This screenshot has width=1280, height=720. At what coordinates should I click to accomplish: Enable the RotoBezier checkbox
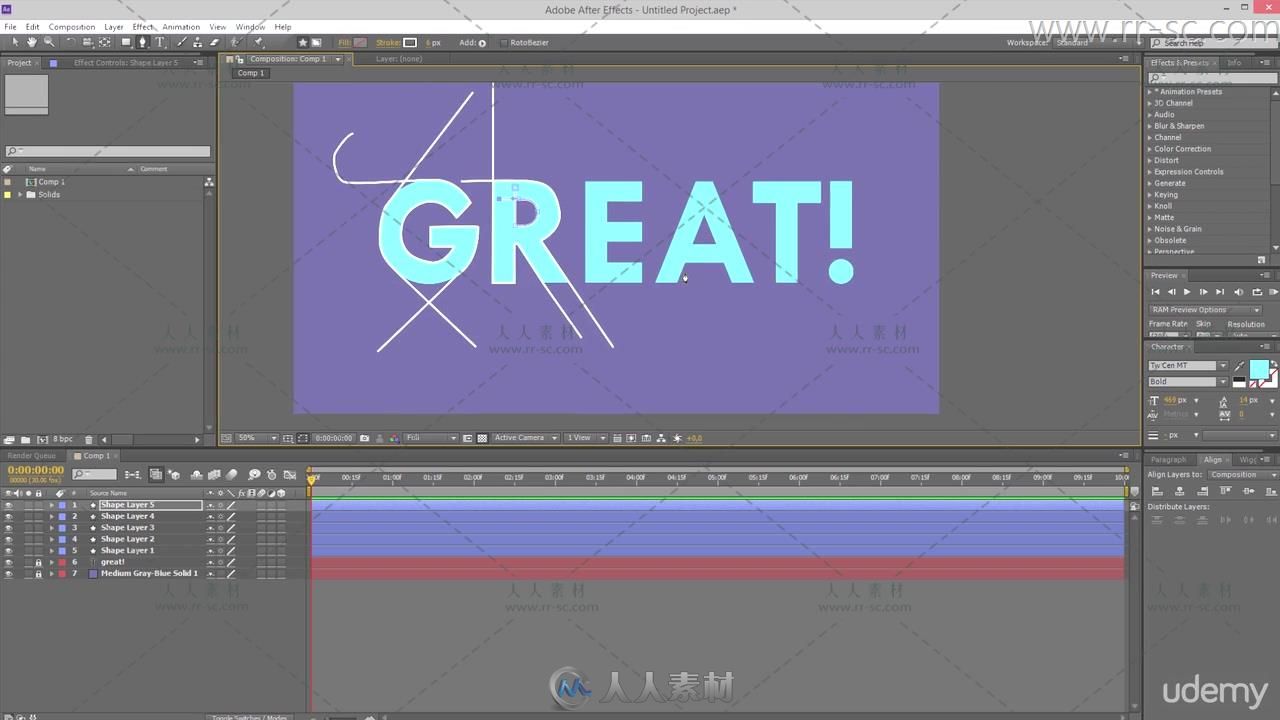pyautogui.click(x=504, y=43)
